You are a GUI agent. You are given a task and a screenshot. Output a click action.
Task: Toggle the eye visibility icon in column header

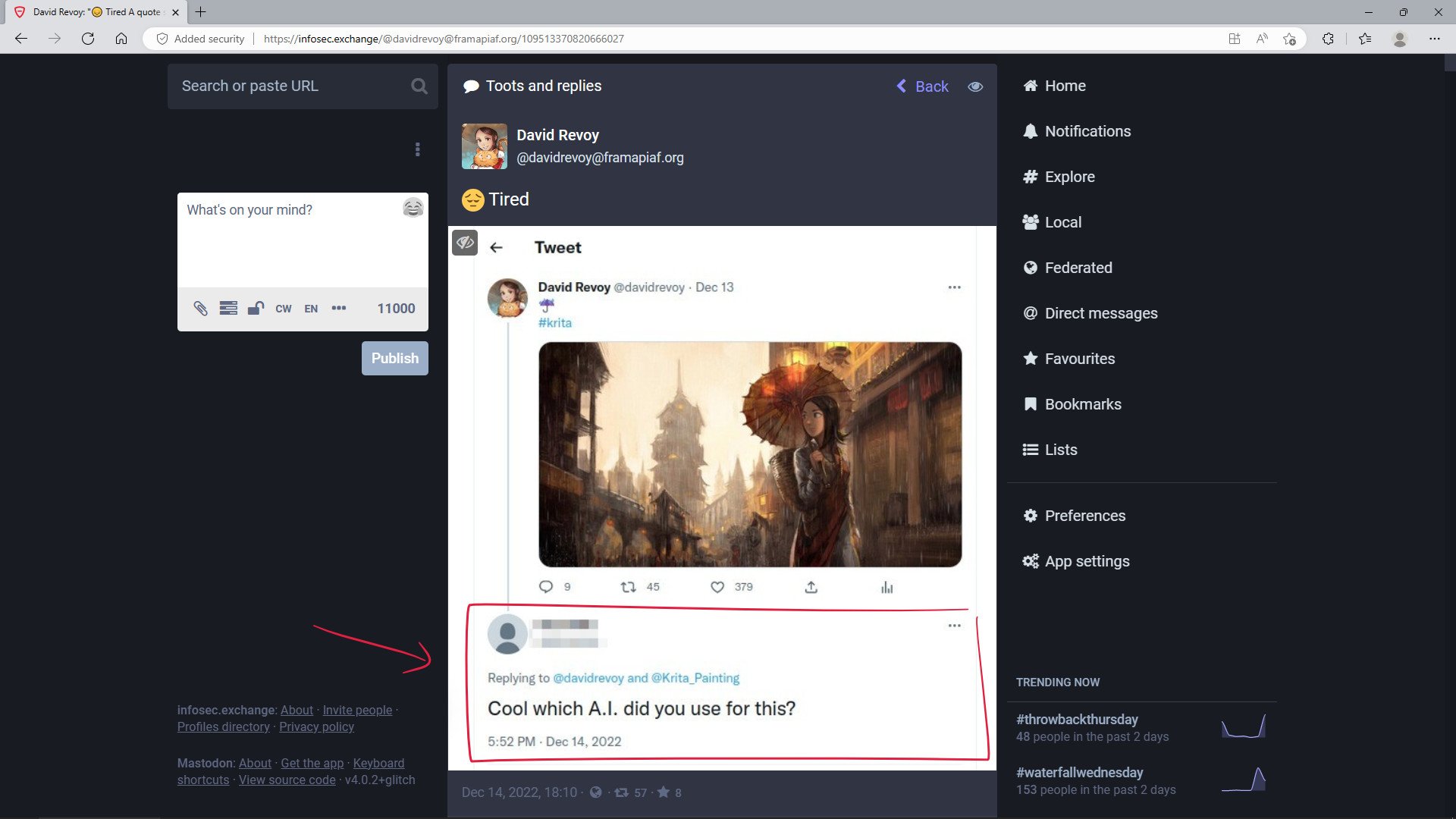(975, 86)
